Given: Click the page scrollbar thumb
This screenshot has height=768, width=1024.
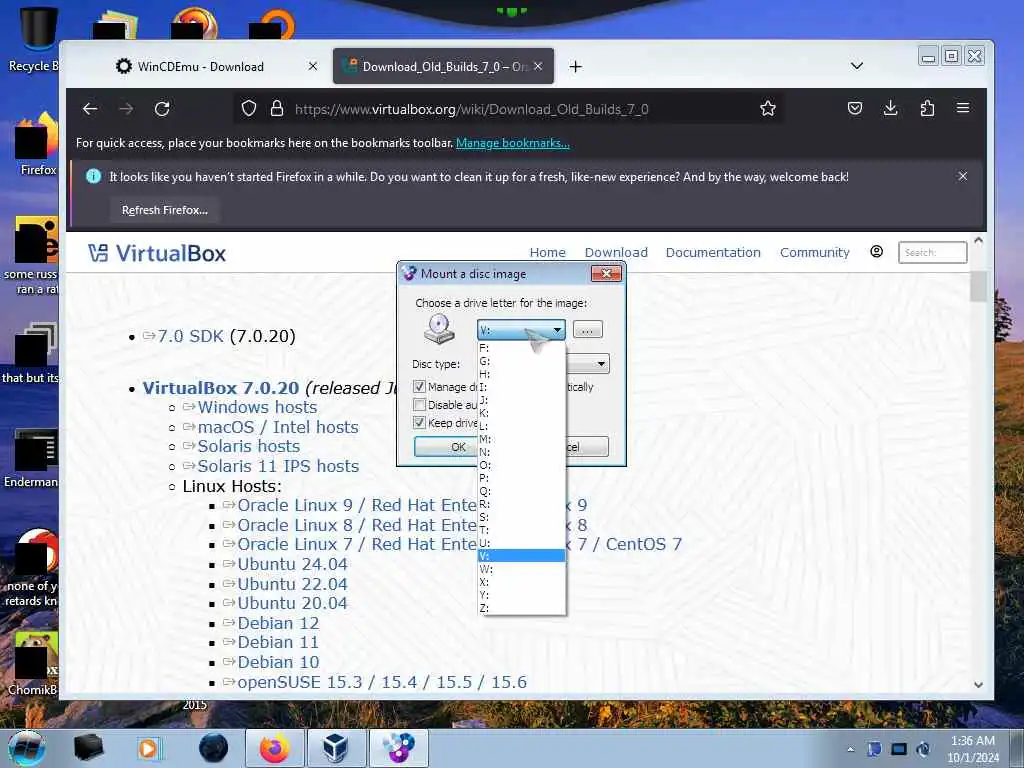Looking at the screenshot, I should 978,287.
